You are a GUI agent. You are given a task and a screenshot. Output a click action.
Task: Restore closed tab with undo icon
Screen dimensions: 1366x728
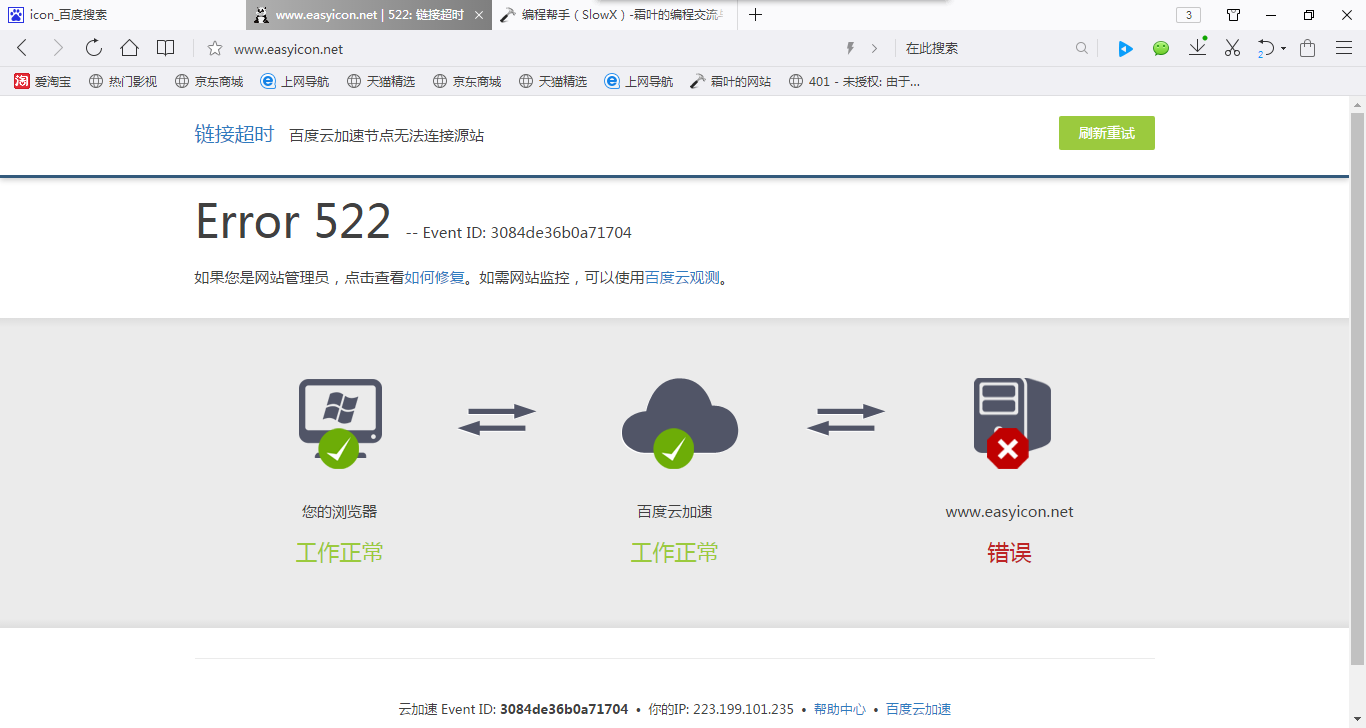1266,48
